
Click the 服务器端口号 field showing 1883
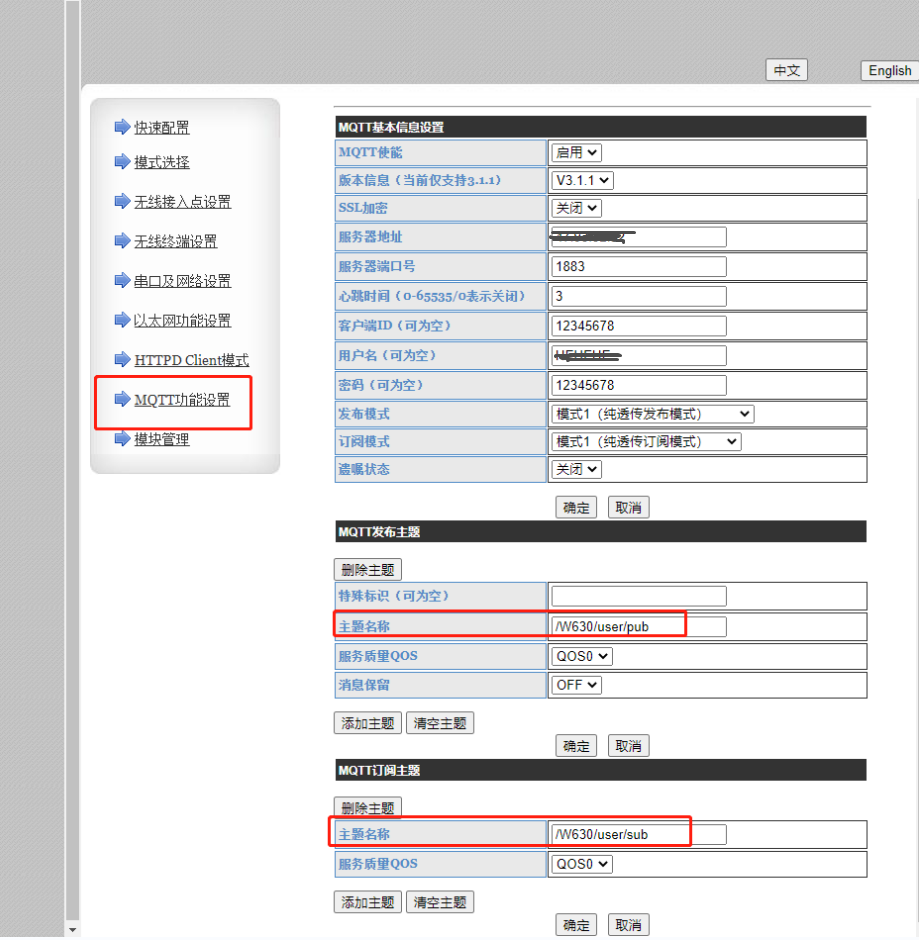[x=638, y=267]
